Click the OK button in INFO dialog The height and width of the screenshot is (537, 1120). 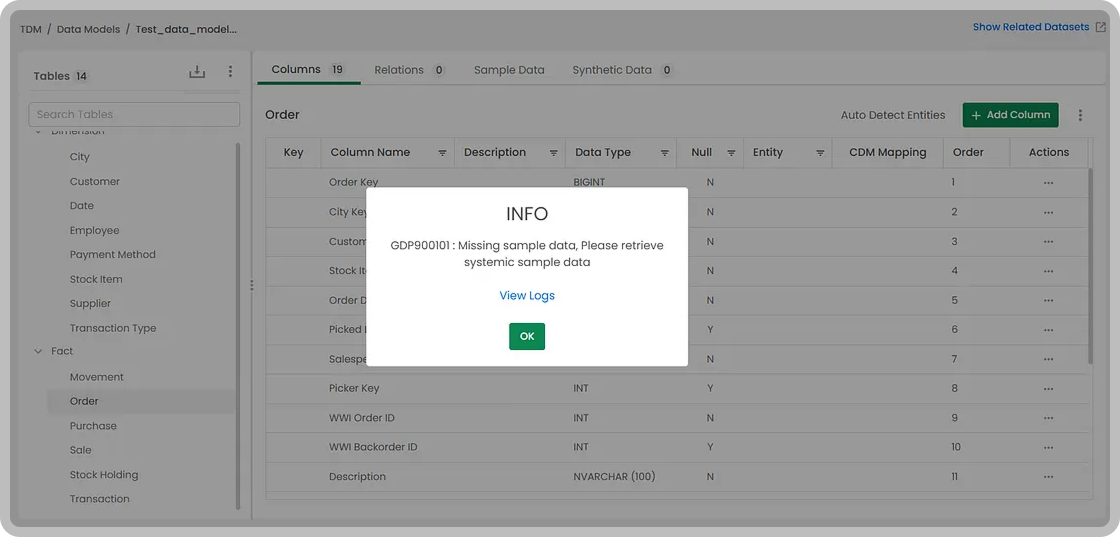click(x=526, y=336)
